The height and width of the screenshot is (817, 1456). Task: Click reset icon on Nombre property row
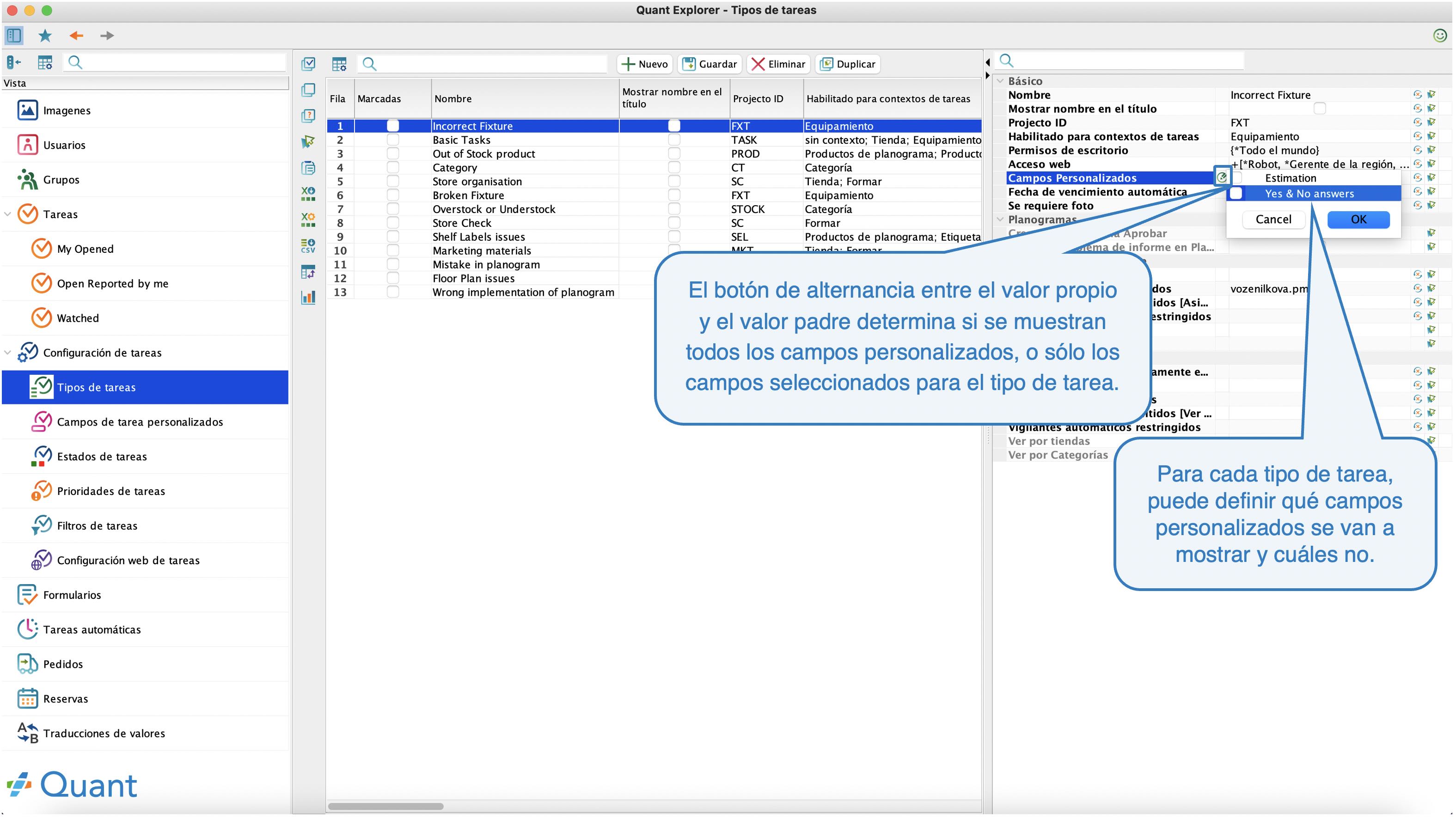[1417, 94]
